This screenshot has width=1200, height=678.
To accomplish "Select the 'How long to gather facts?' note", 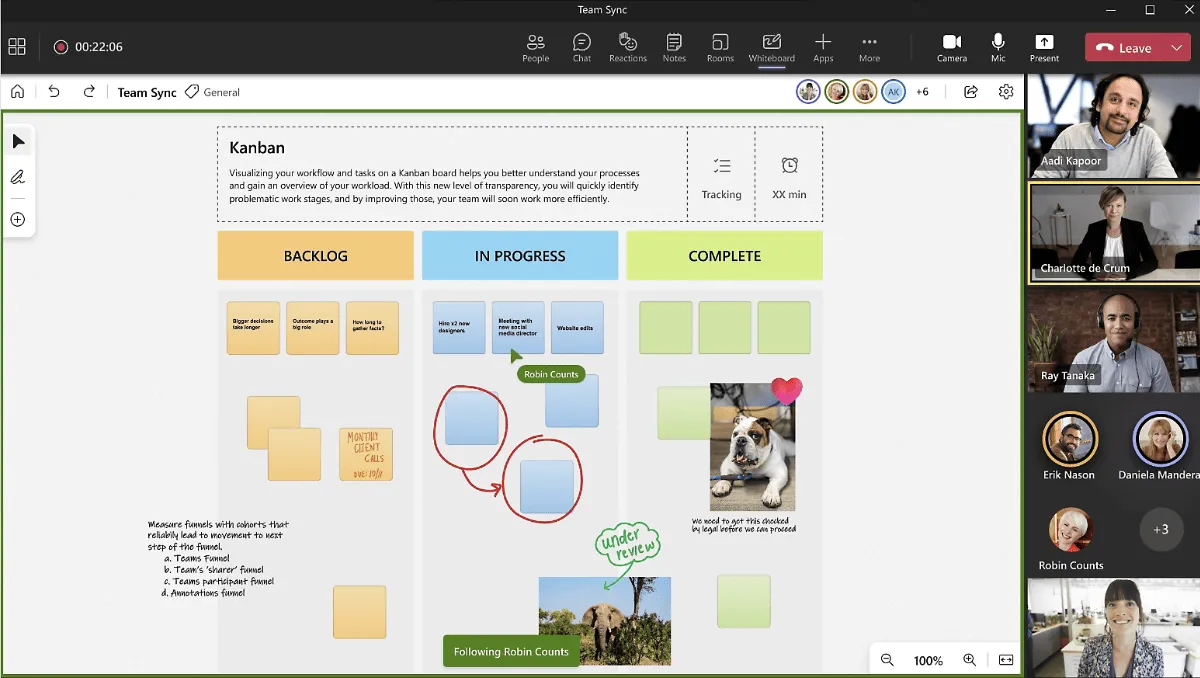I will pyautogui.click(x=372, y=328).
